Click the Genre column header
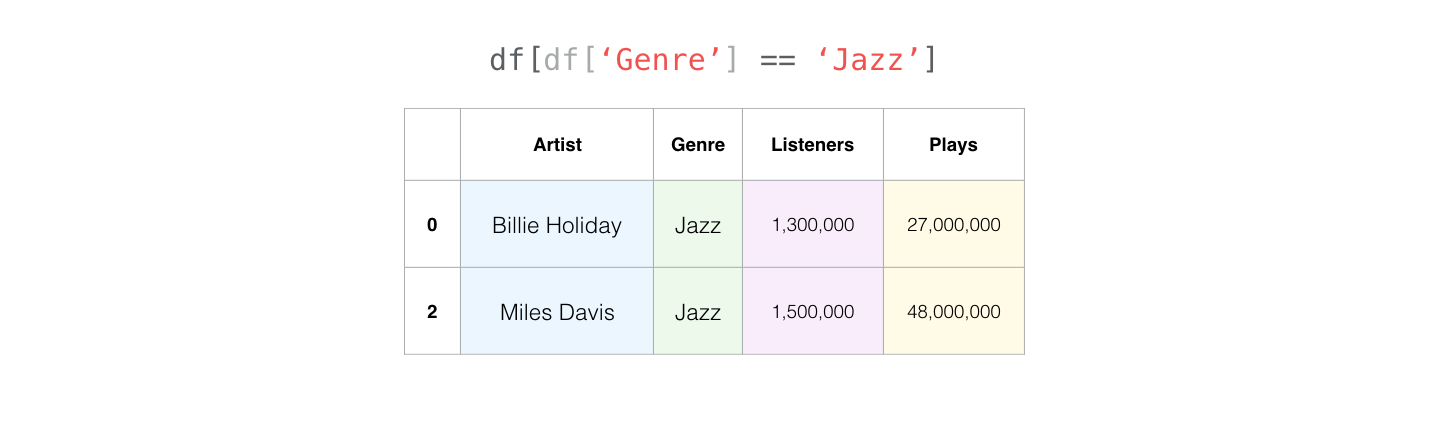Screen dimensions: 1435x430 (698, 145)
